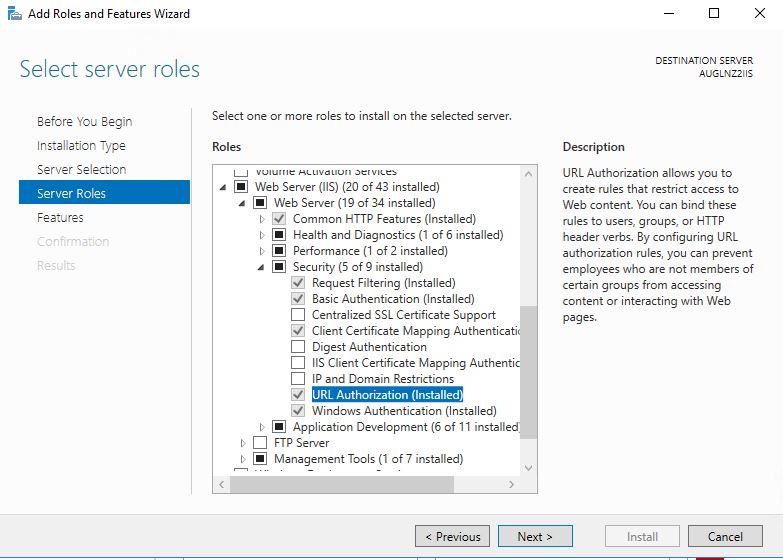Check the FTP Server role checkbox

point(260,443)
